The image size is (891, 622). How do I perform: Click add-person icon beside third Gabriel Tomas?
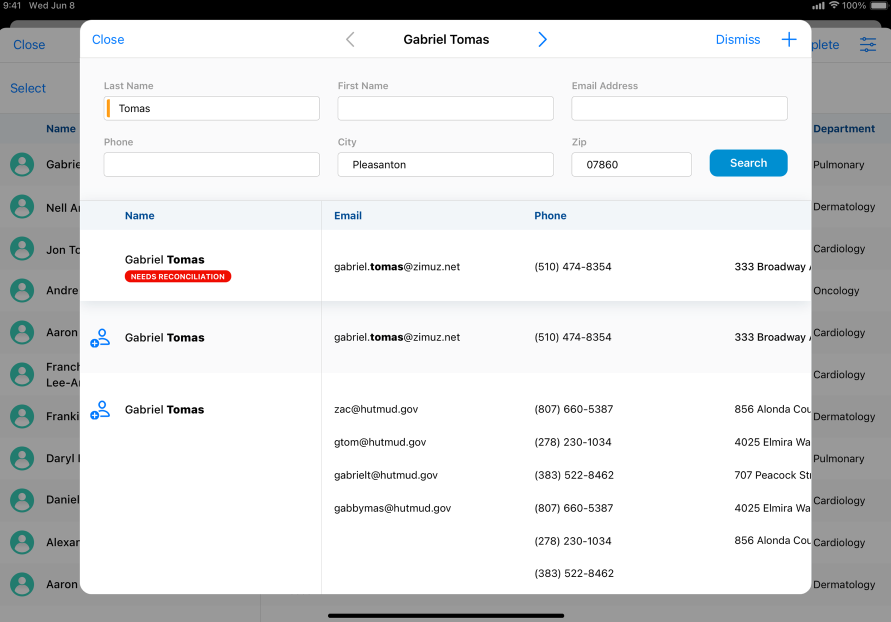(x=100, y=409)
